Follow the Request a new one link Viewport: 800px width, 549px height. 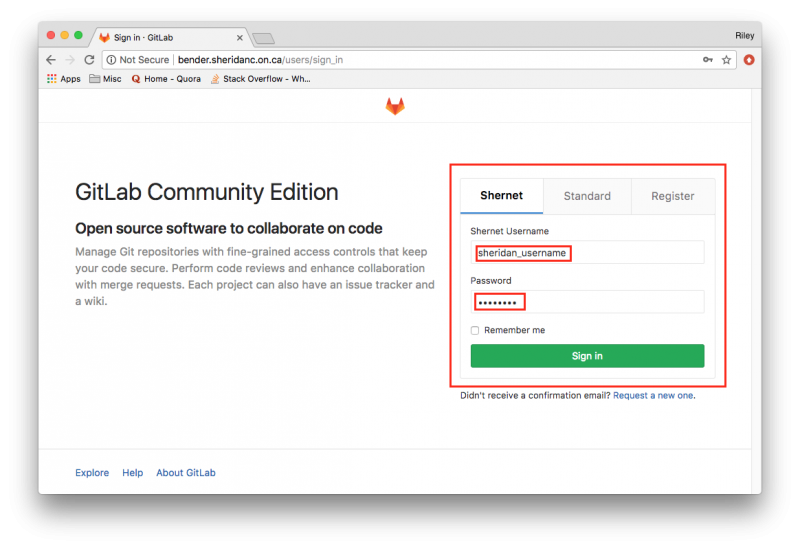pos(653,395)
